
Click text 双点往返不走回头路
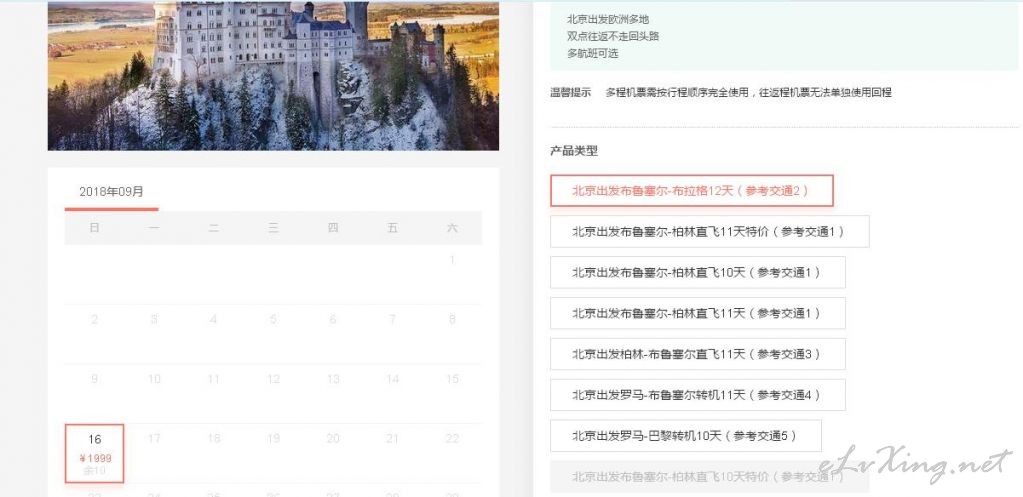coord(613,37)
